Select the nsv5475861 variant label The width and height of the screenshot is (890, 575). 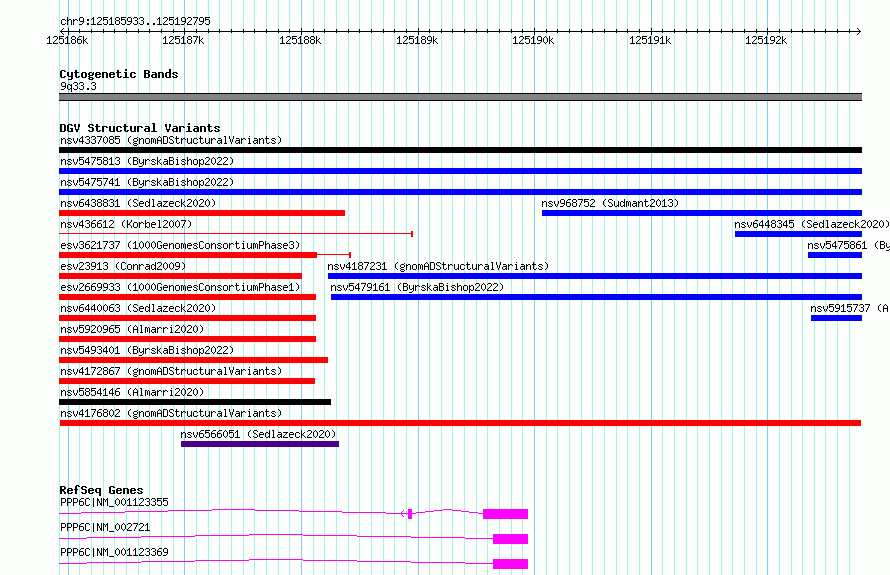pos(849,245)
